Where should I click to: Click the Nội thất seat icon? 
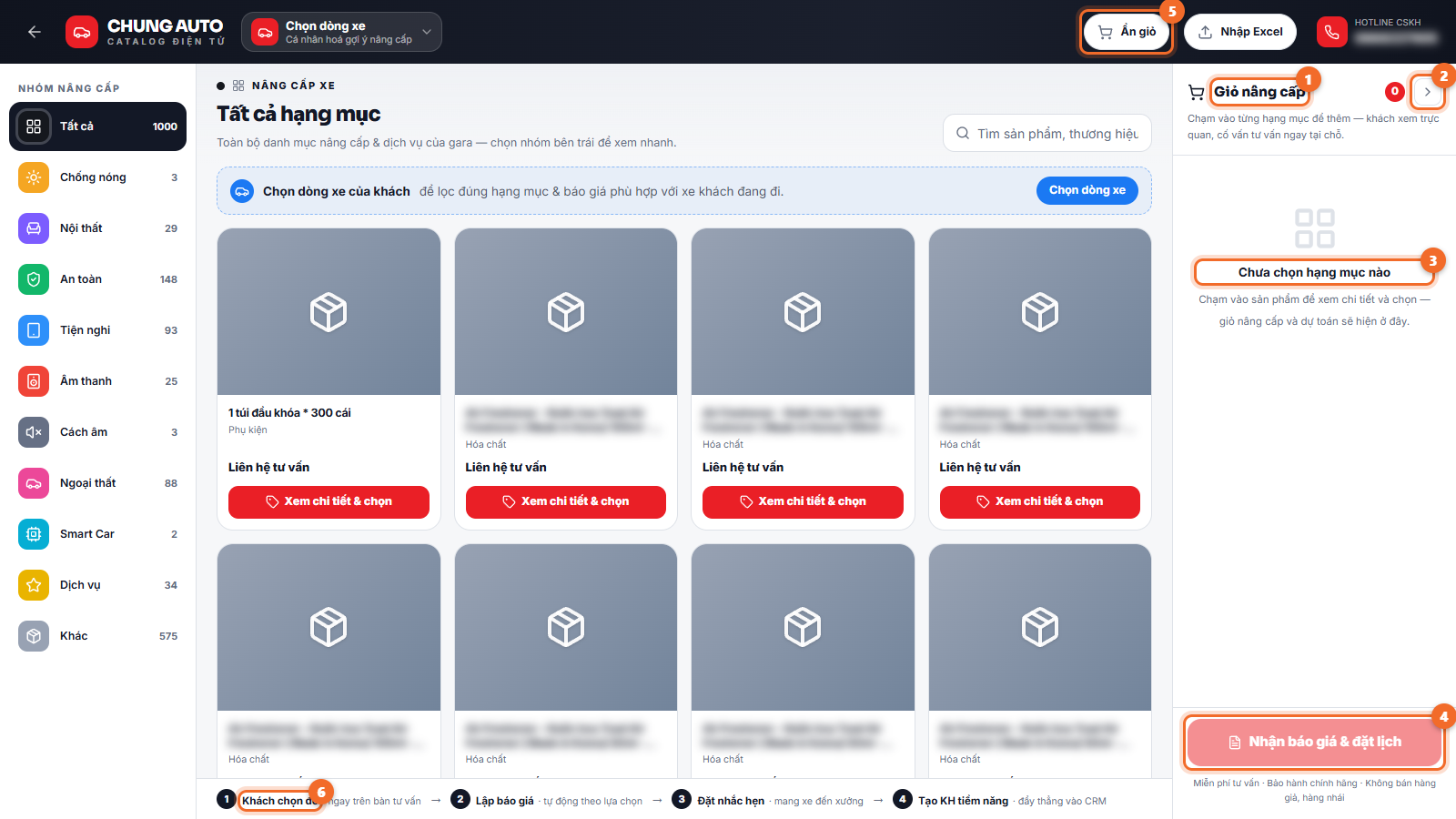pyautogui.click(x=34, y=228)
